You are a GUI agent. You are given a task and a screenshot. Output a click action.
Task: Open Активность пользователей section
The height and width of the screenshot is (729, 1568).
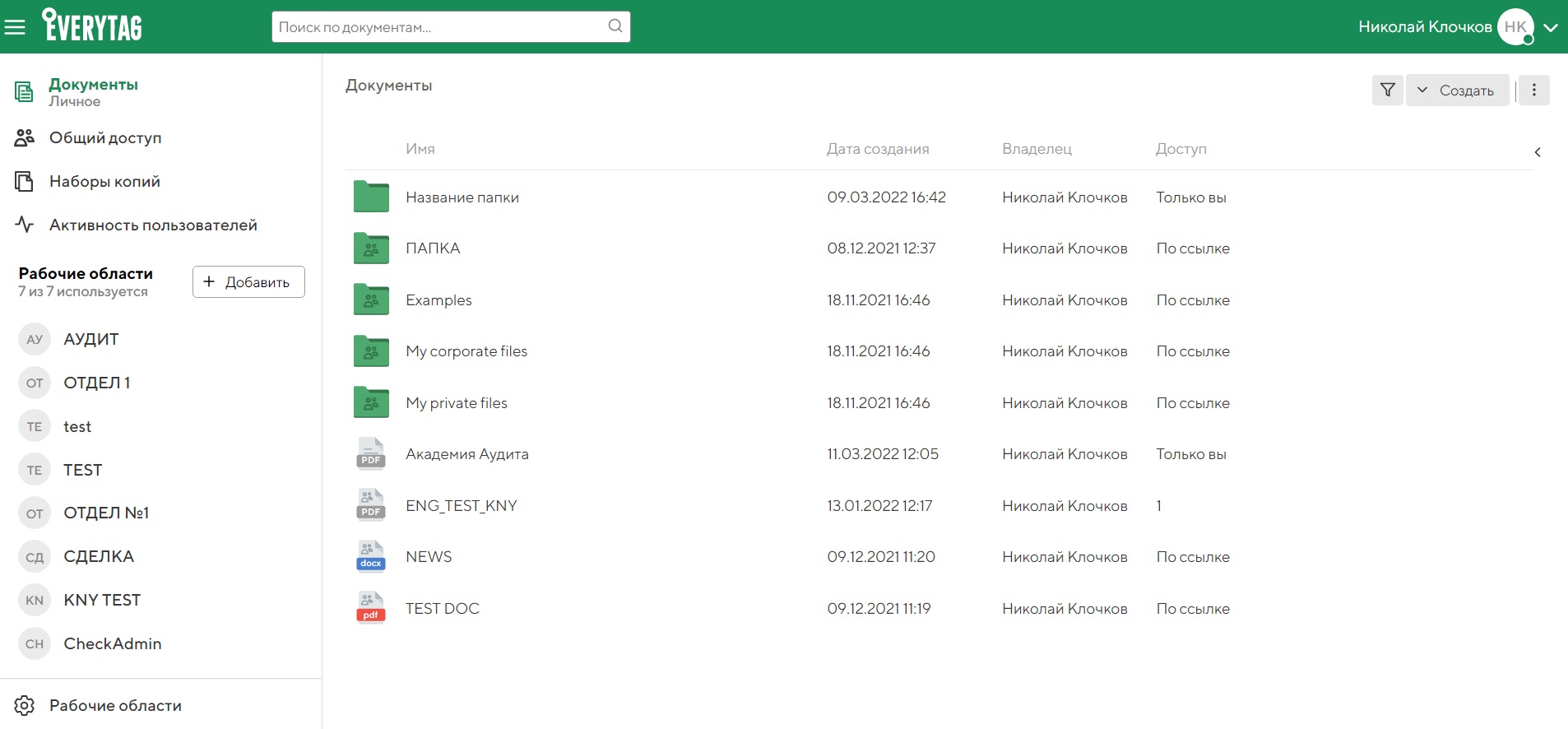(153, 225)
